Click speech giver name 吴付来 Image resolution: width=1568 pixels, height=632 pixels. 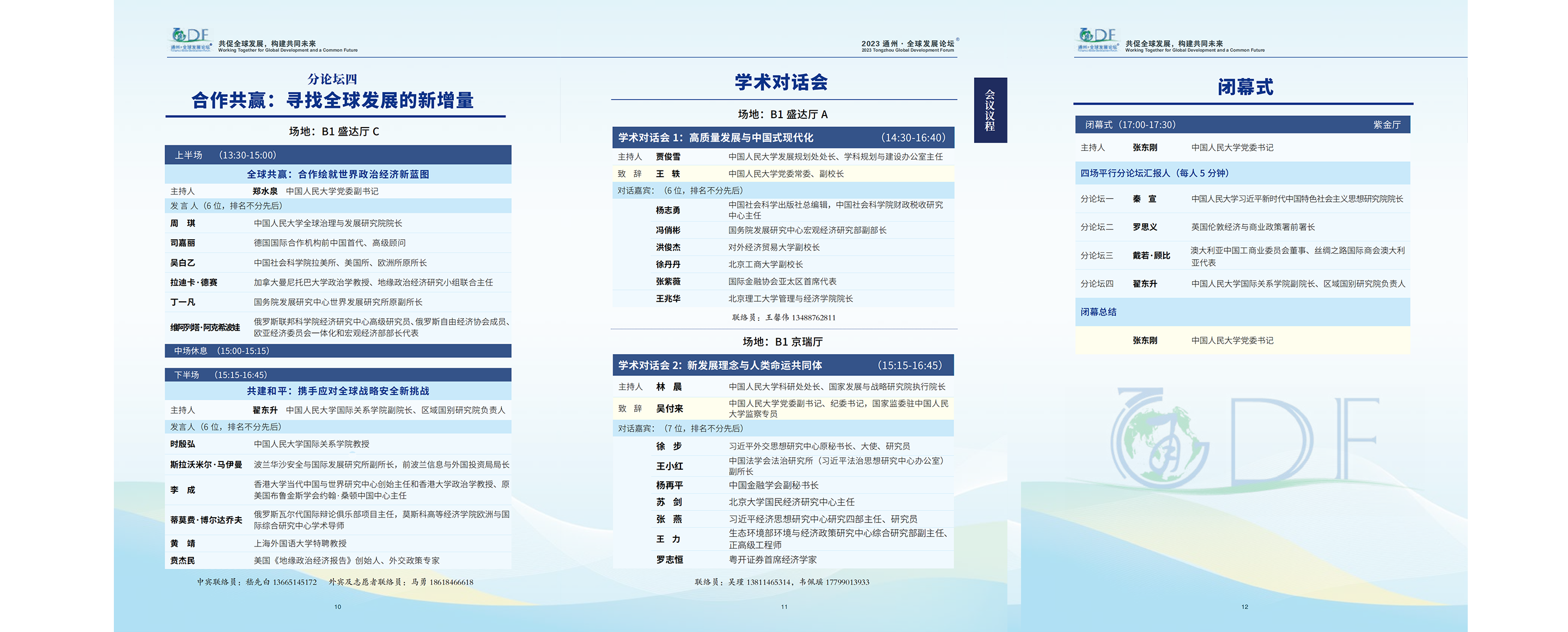tap(670, 409)
